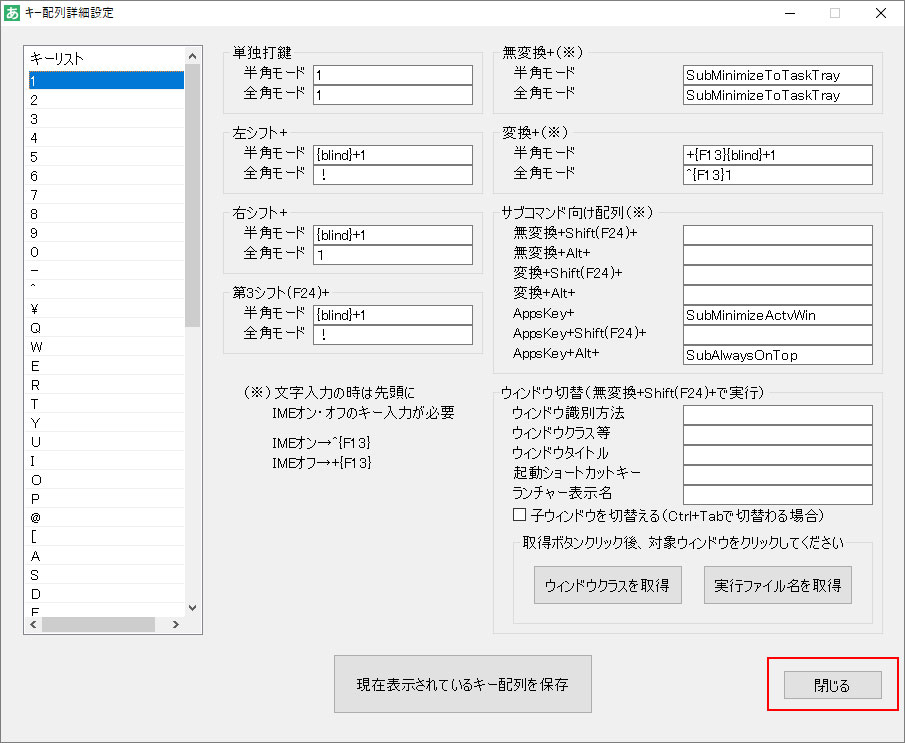Click the 実行ファイル名を取得 button
The height and width of the screenshot is (743, 905).
778,585
